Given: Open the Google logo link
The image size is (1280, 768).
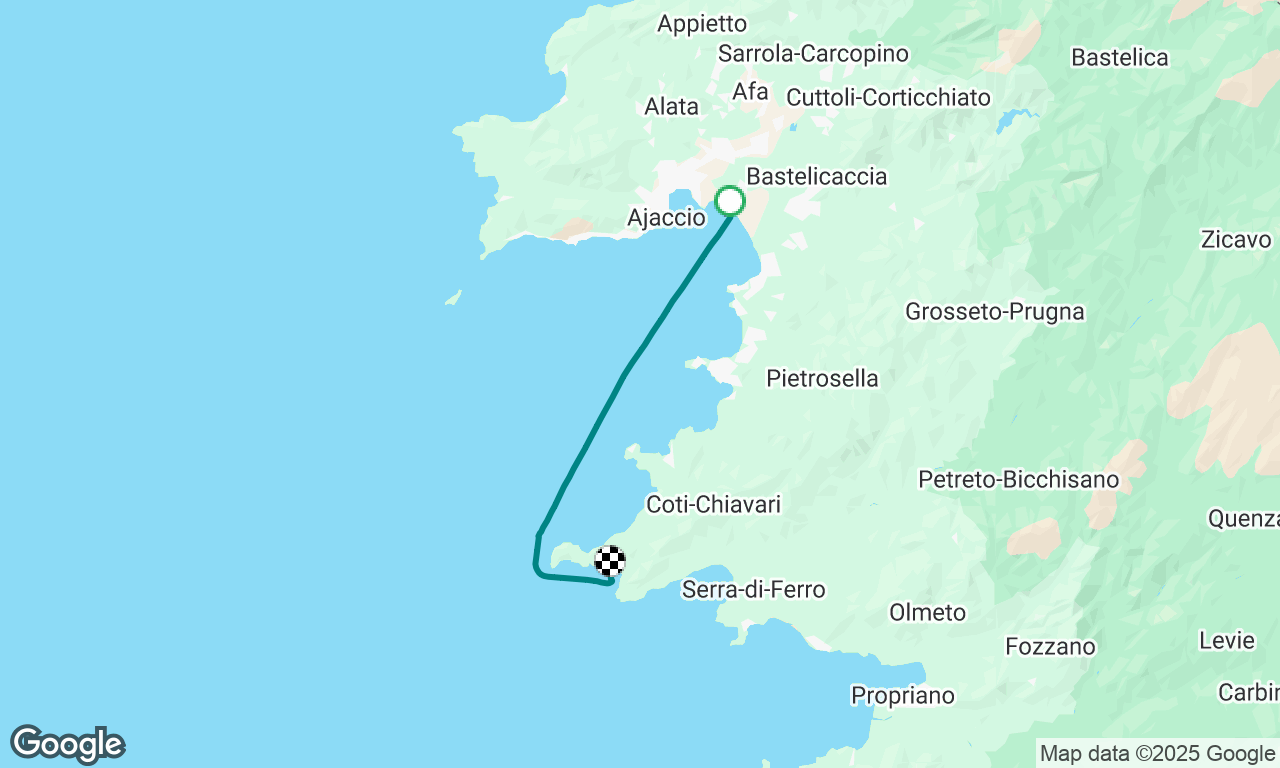Looking at the screenshot, I should coord(67,745).
